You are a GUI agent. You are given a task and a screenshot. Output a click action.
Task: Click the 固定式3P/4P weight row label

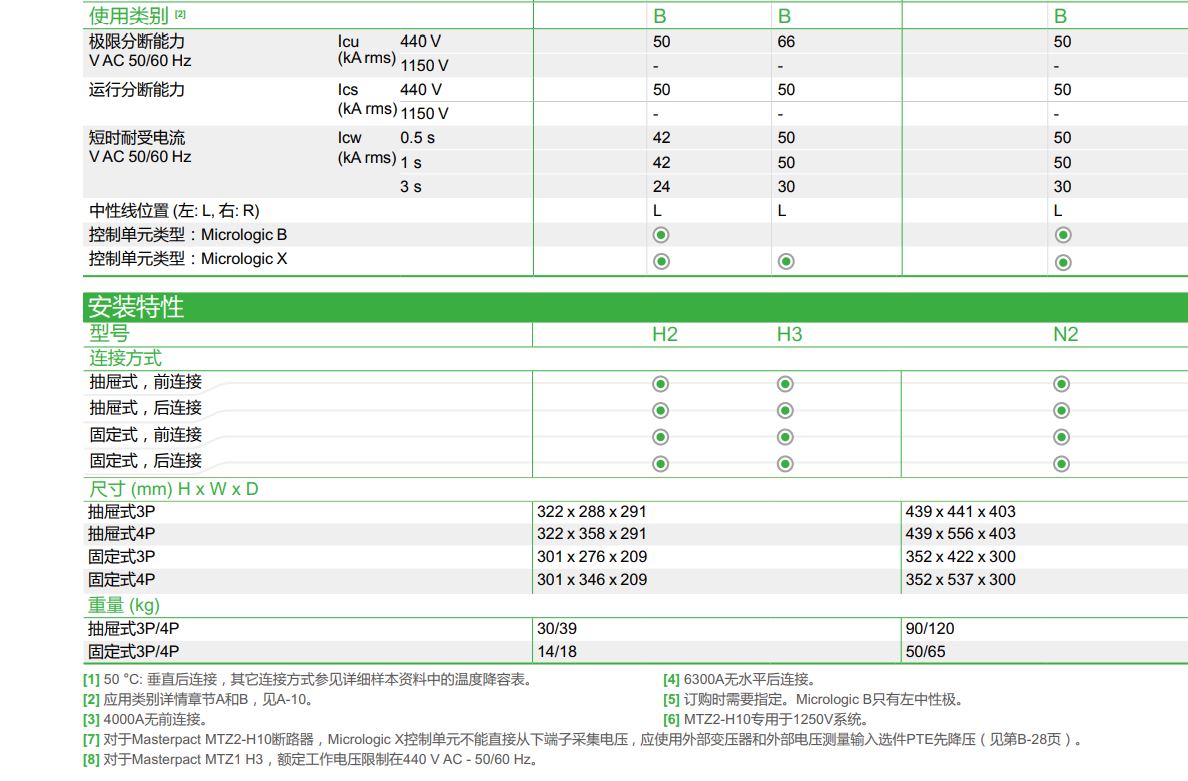tap(133, 651)
